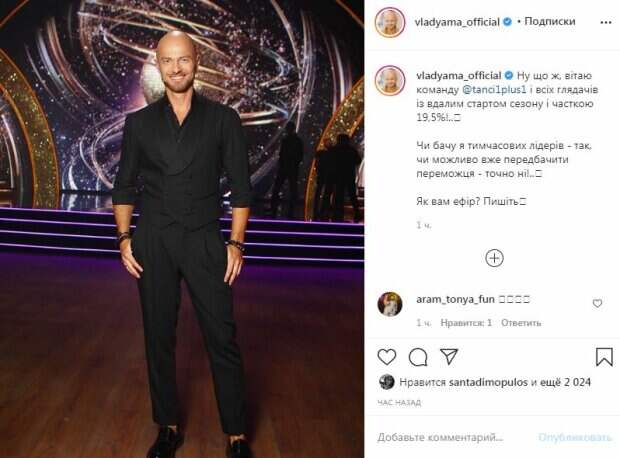Like the post with the heart icon
Viewport: 620px width, 458px height.
387,357
